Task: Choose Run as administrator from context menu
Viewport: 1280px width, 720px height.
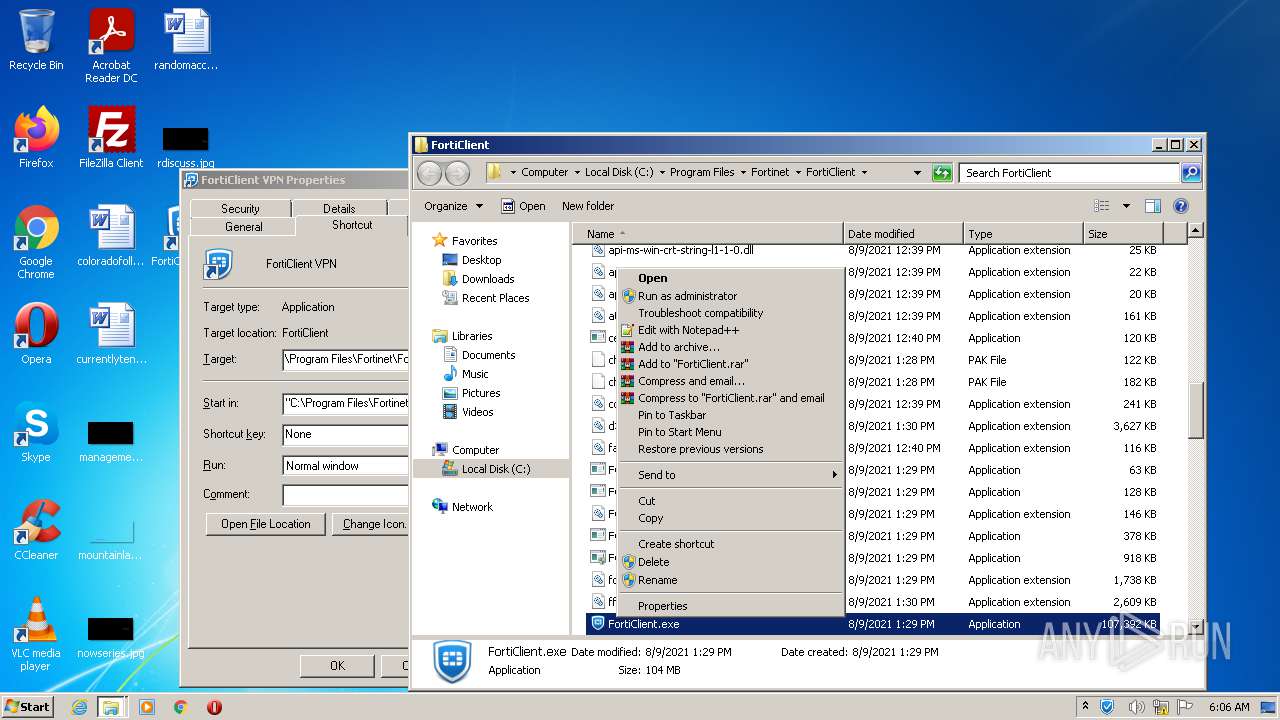Action: (x=730, y=296)
